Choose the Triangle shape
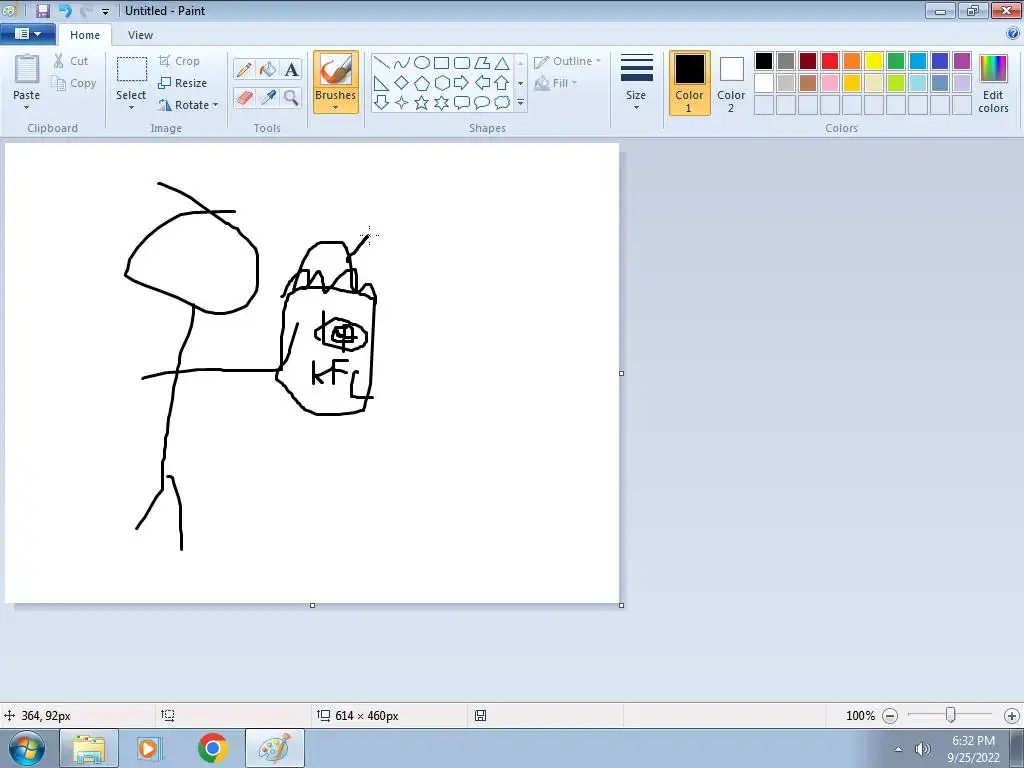 (x=502, y=63)
